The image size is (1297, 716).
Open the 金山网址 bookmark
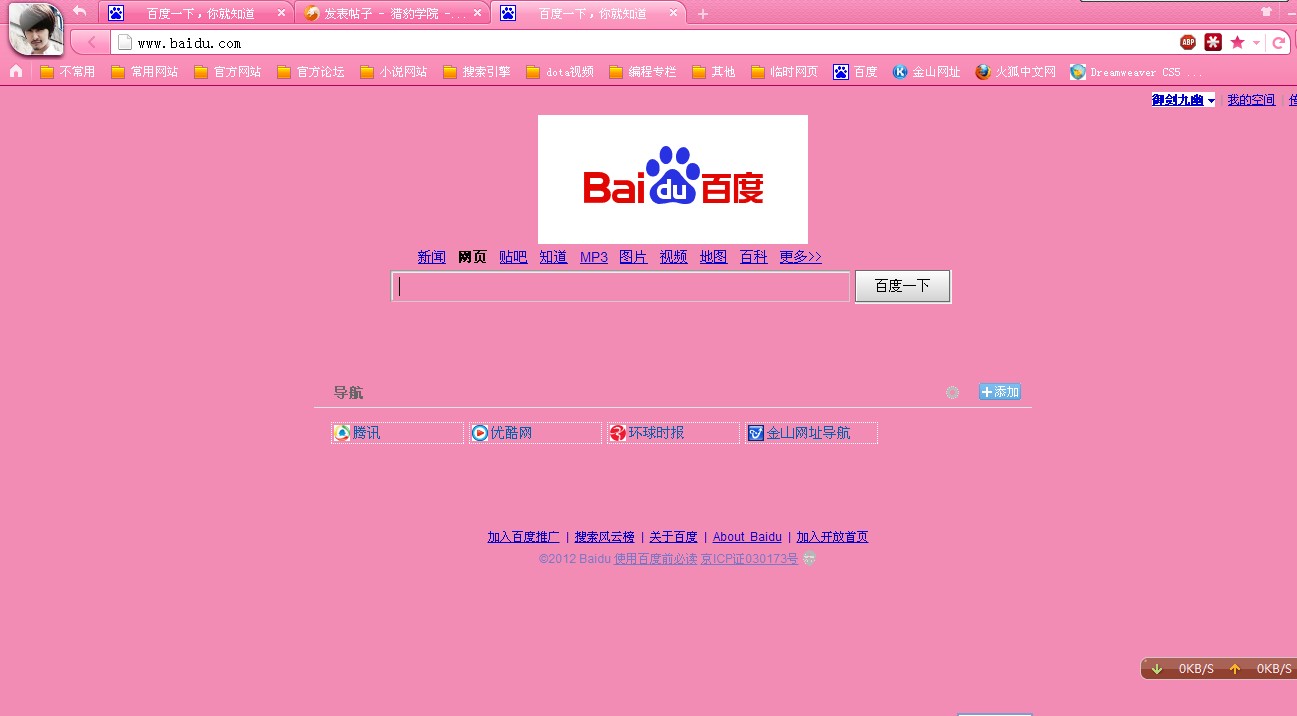point(926,72)
